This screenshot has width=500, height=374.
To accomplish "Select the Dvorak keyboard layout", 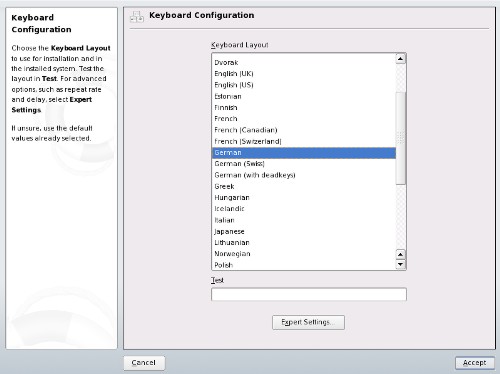I will (304, 63).
